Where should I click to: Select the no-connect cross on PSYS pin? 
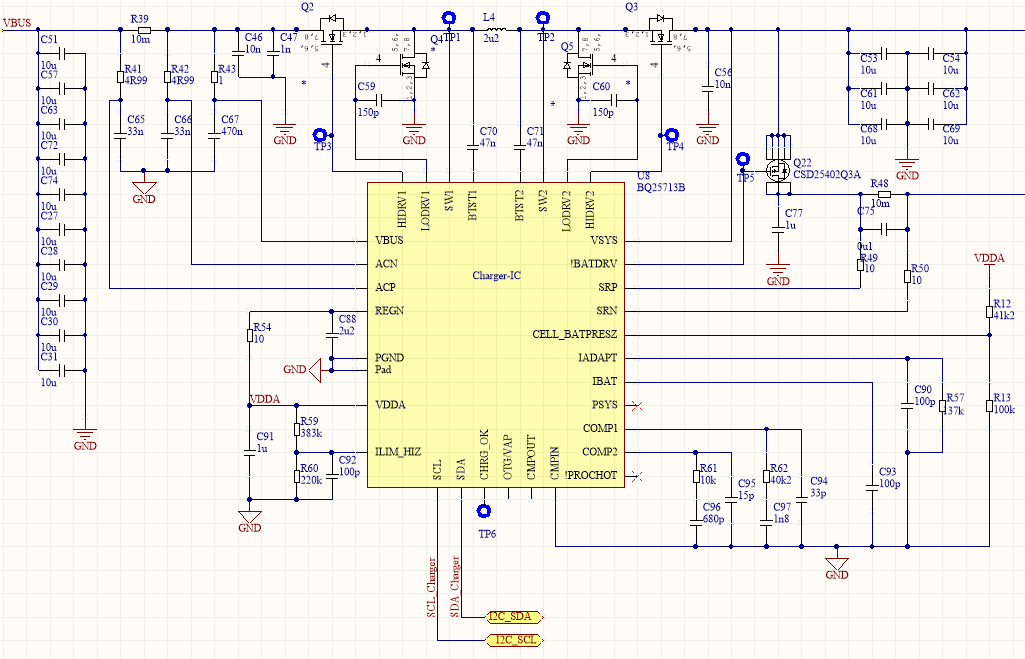[x=637, y=406]
